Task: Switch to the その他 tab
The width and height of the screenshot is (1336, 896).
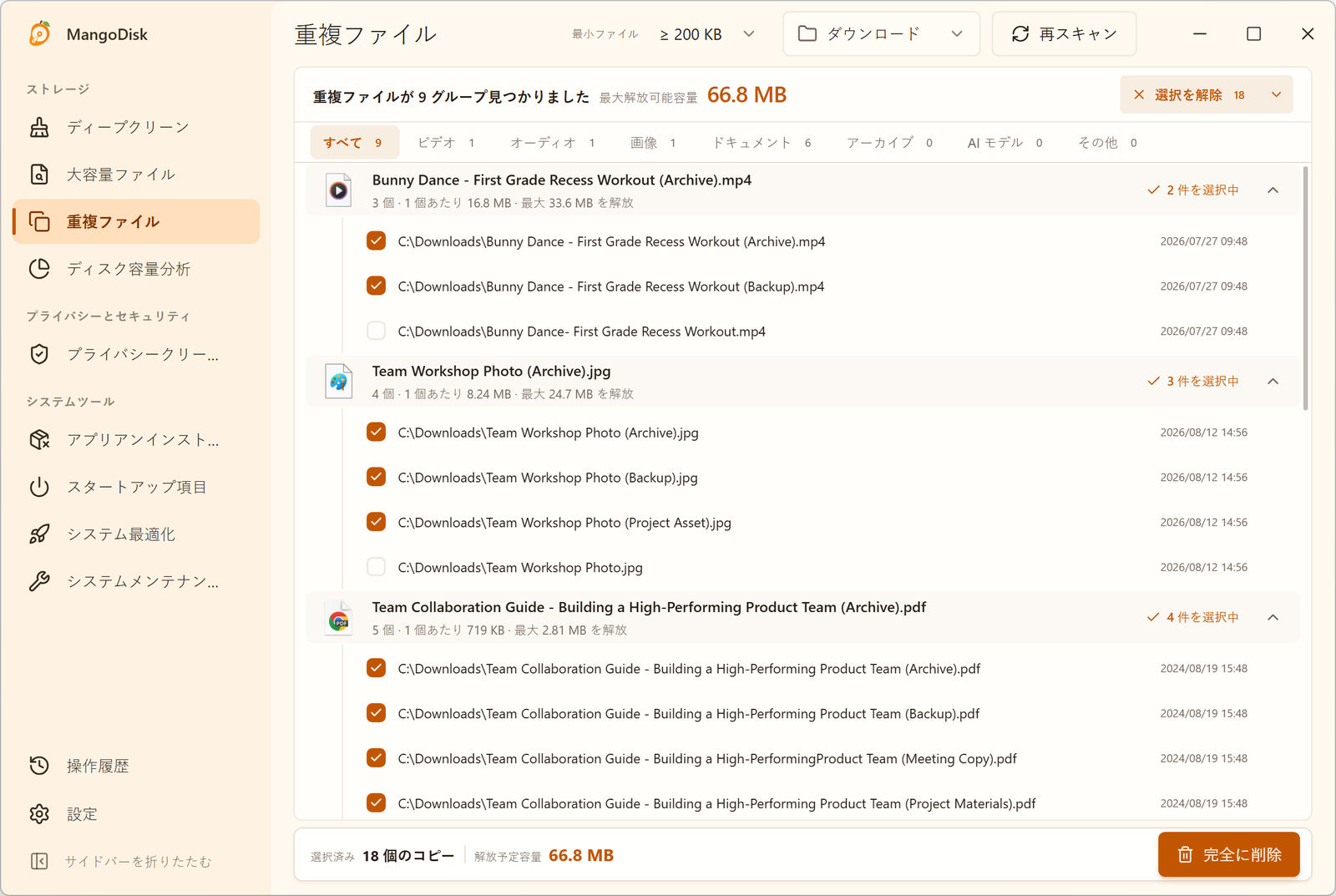Action: [1107, 143]
